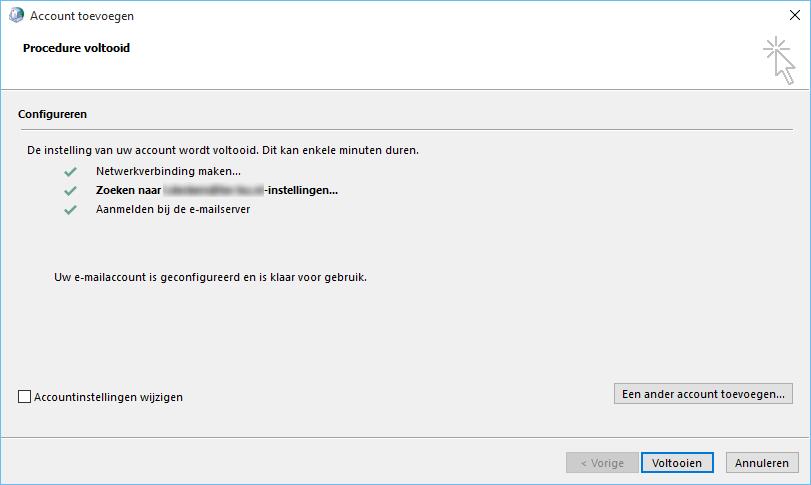This screenshot has width=811, height=485.
Task: Click the Aanmelden bij de e-mailserver text
Action: click(x=173, y=210)
